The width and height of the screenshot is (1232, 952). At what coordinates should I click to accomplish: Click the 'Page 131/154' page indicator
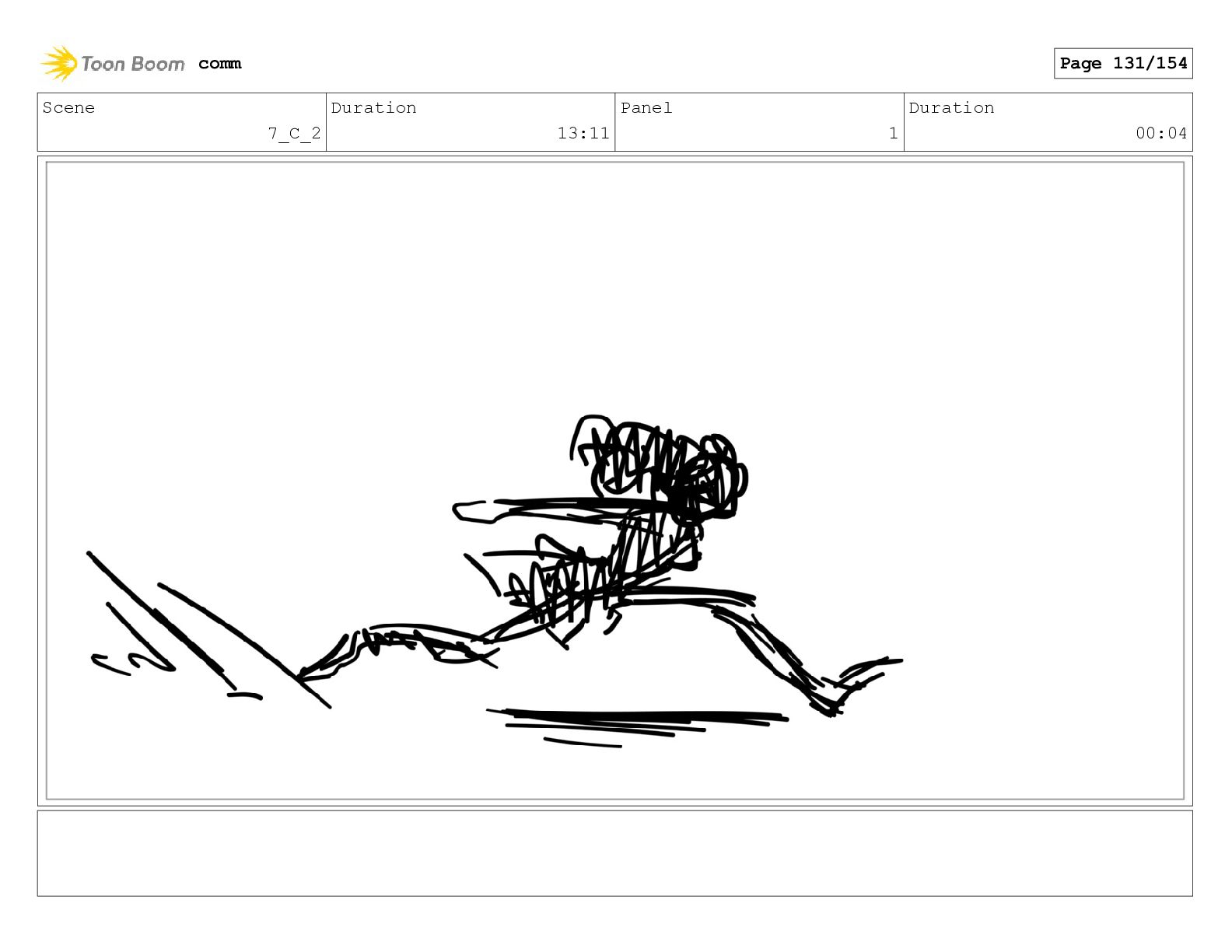[1123, 63]
